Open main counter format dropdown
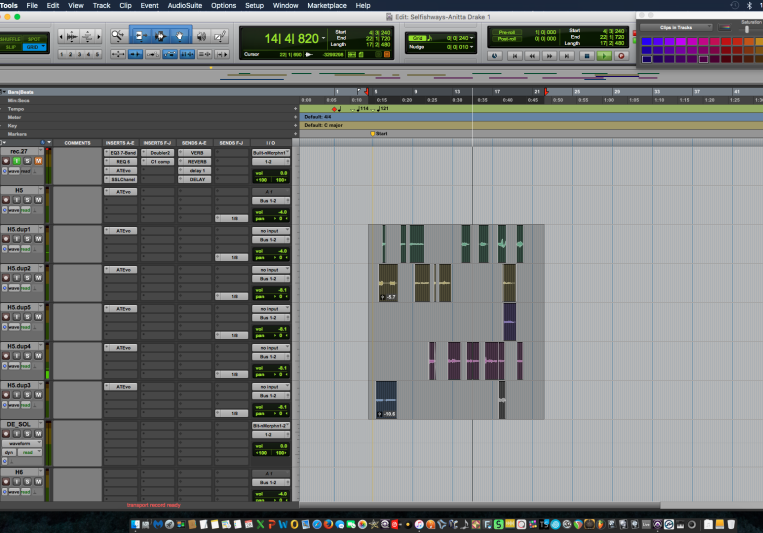763x533 pixels. click(324, 38)
